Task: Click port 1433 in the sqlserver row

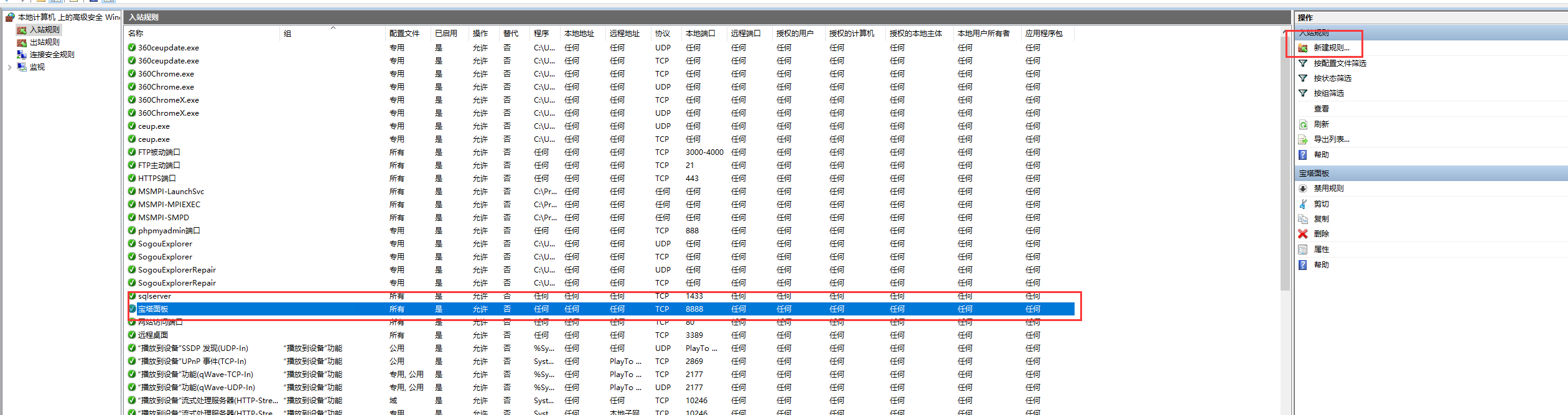Action: [694, 296]
